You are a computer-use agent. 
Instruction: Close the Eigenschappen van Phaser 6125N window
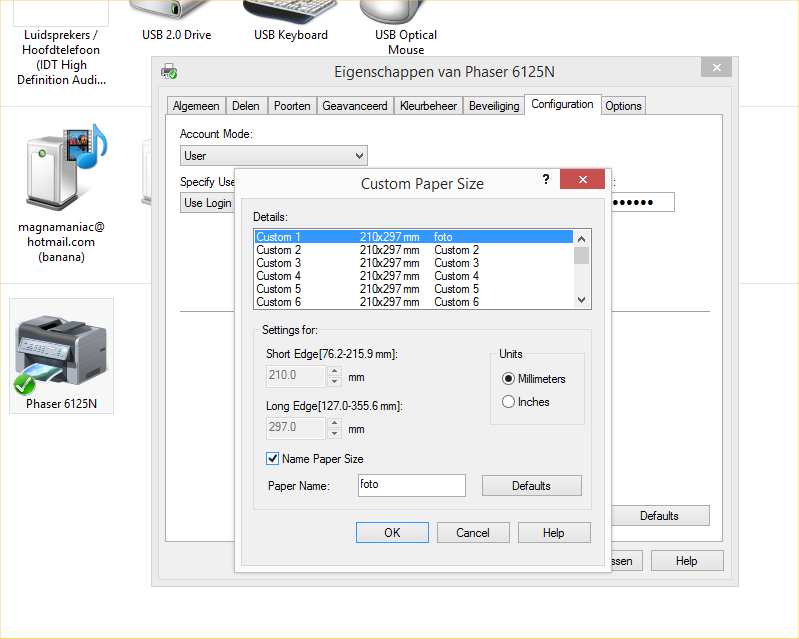click(716, 67)
